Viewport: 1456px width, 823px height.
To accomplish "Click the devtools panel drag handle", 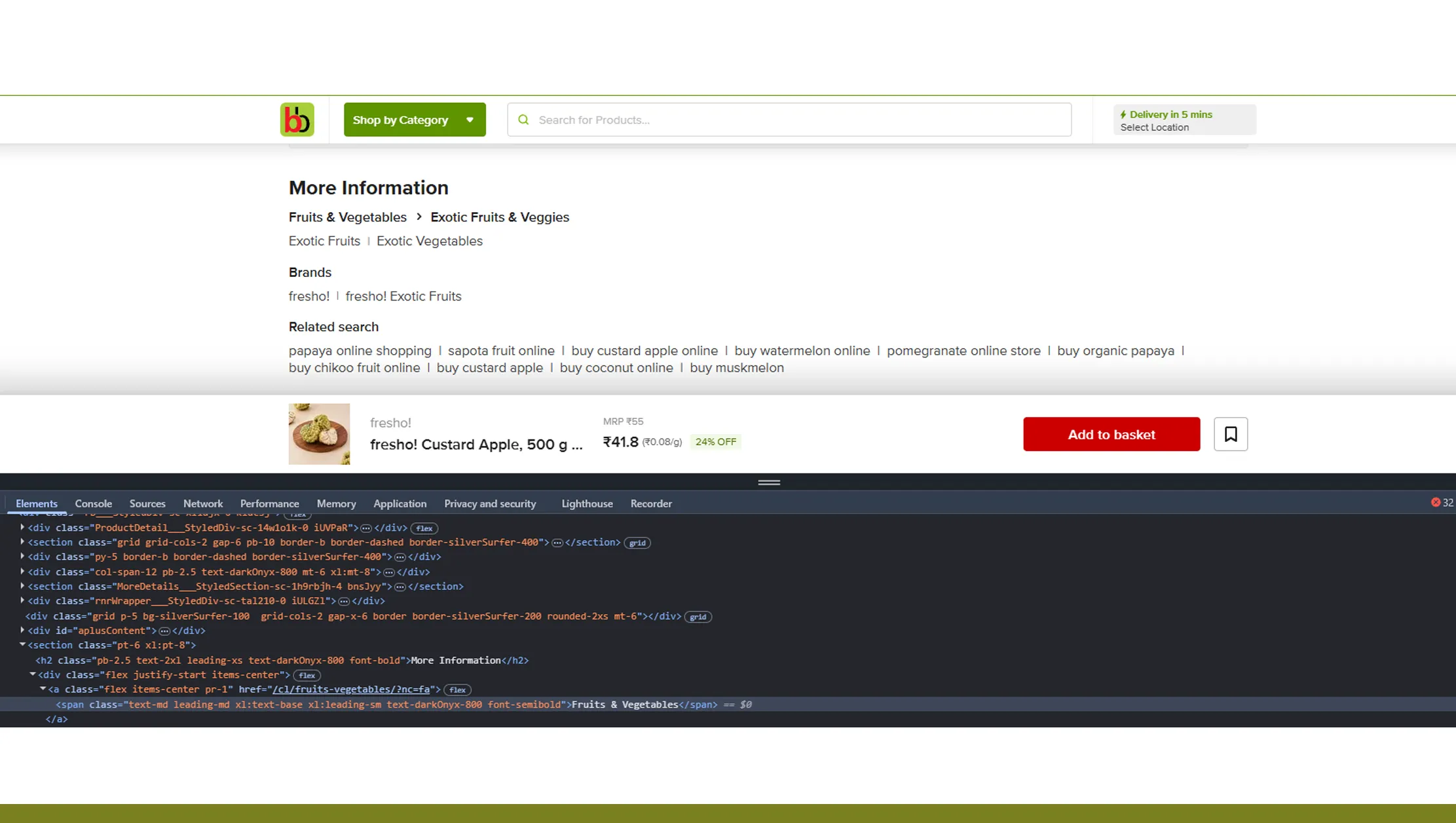I will (x=768, y=483).
